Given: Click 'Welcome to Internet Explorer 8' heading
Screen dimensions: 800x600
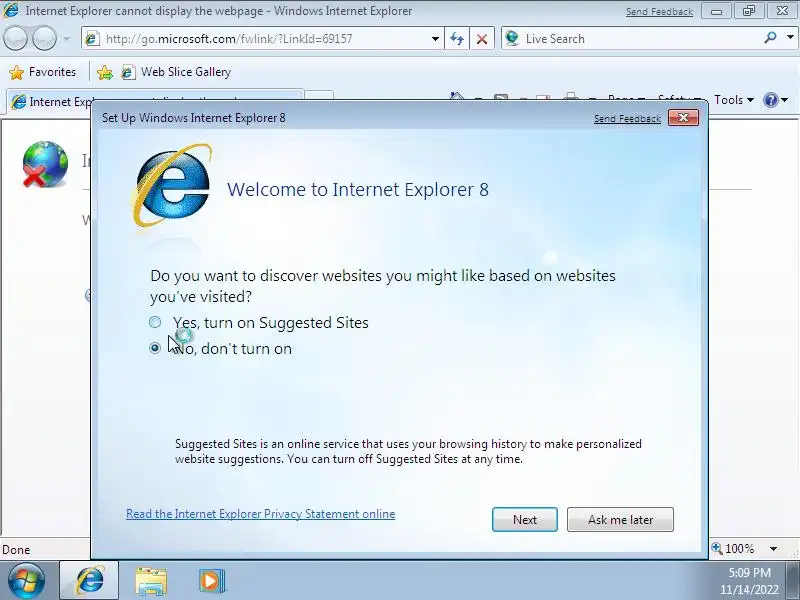Looking at the screenshot, I should click(358, 189).
